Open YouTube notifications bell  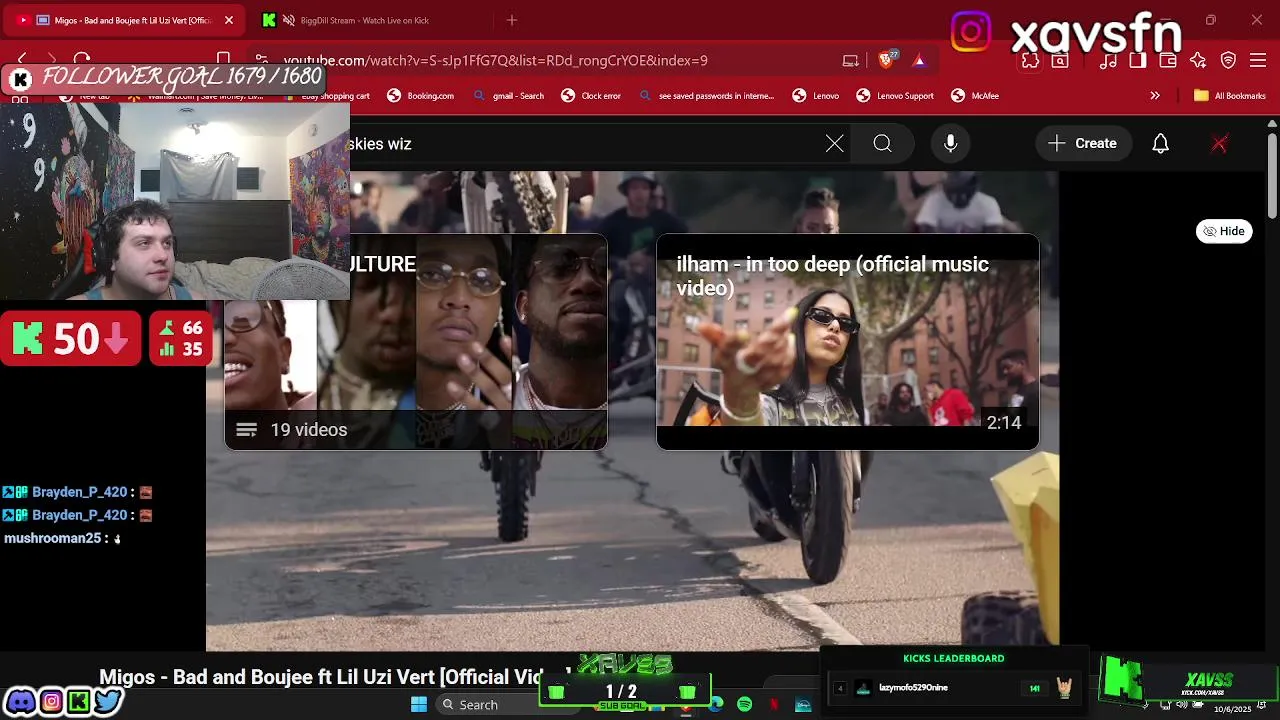(1161, 144)
